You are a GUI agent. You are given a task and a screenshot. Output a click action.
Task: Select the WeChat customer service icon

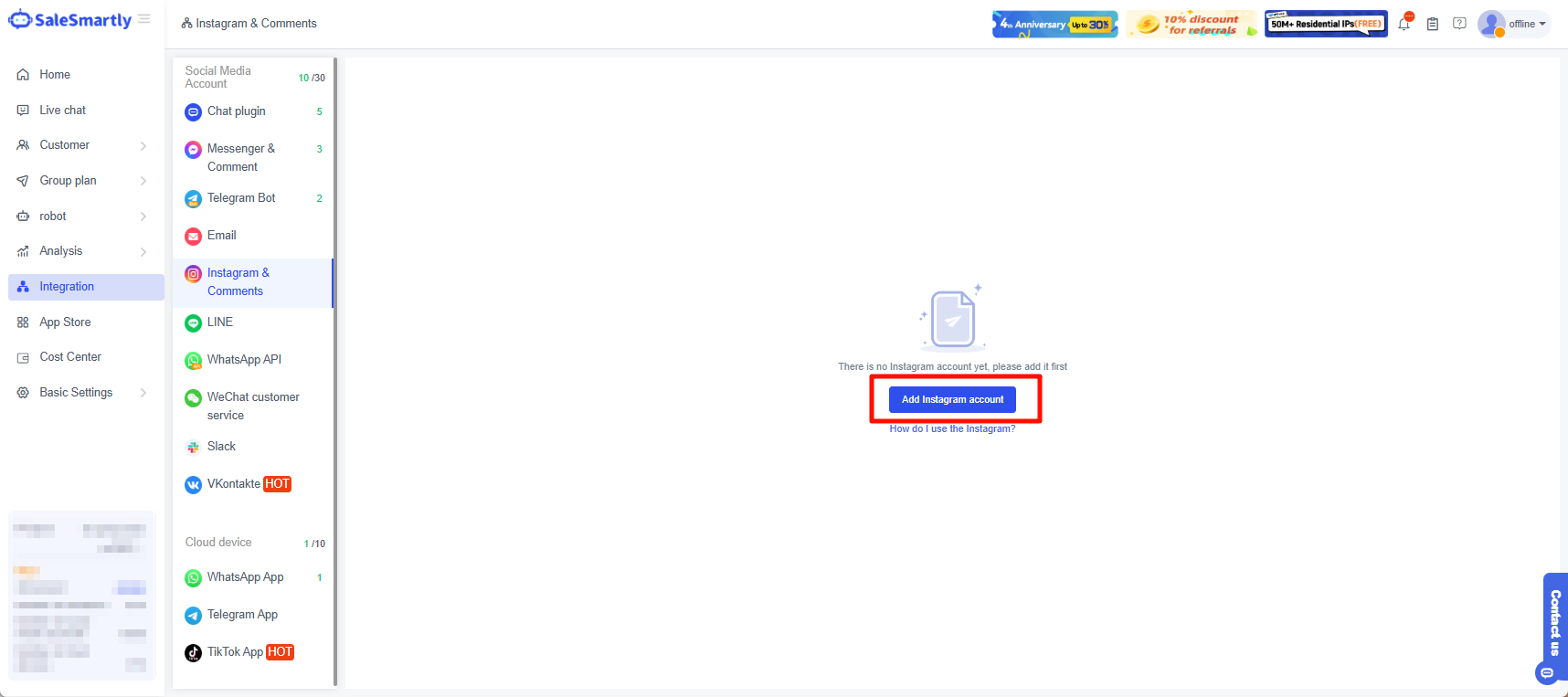[x=193, y=398]
